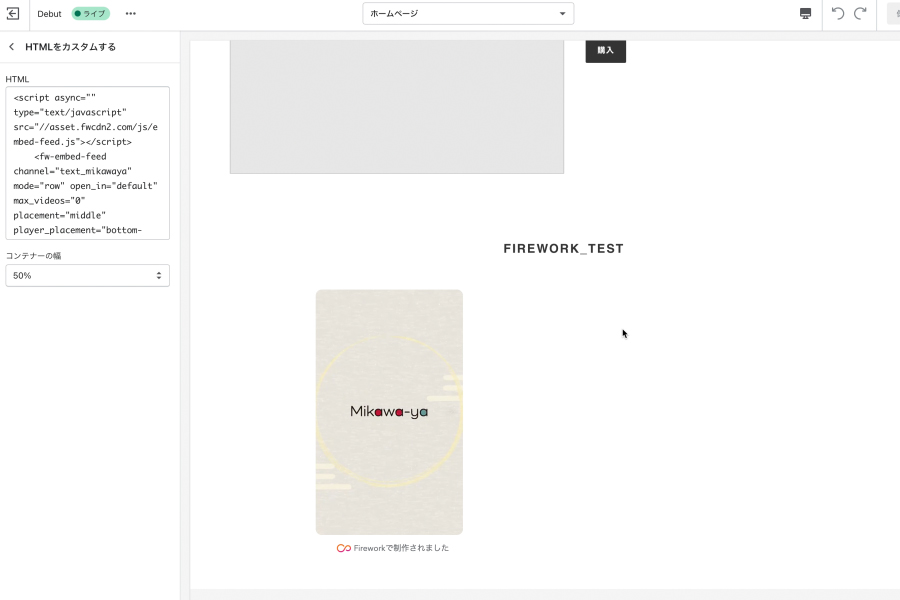900x600 pixels.
Task: Open the コンテナーの幅 50% dropdown
Action: [x=88, y=276]
